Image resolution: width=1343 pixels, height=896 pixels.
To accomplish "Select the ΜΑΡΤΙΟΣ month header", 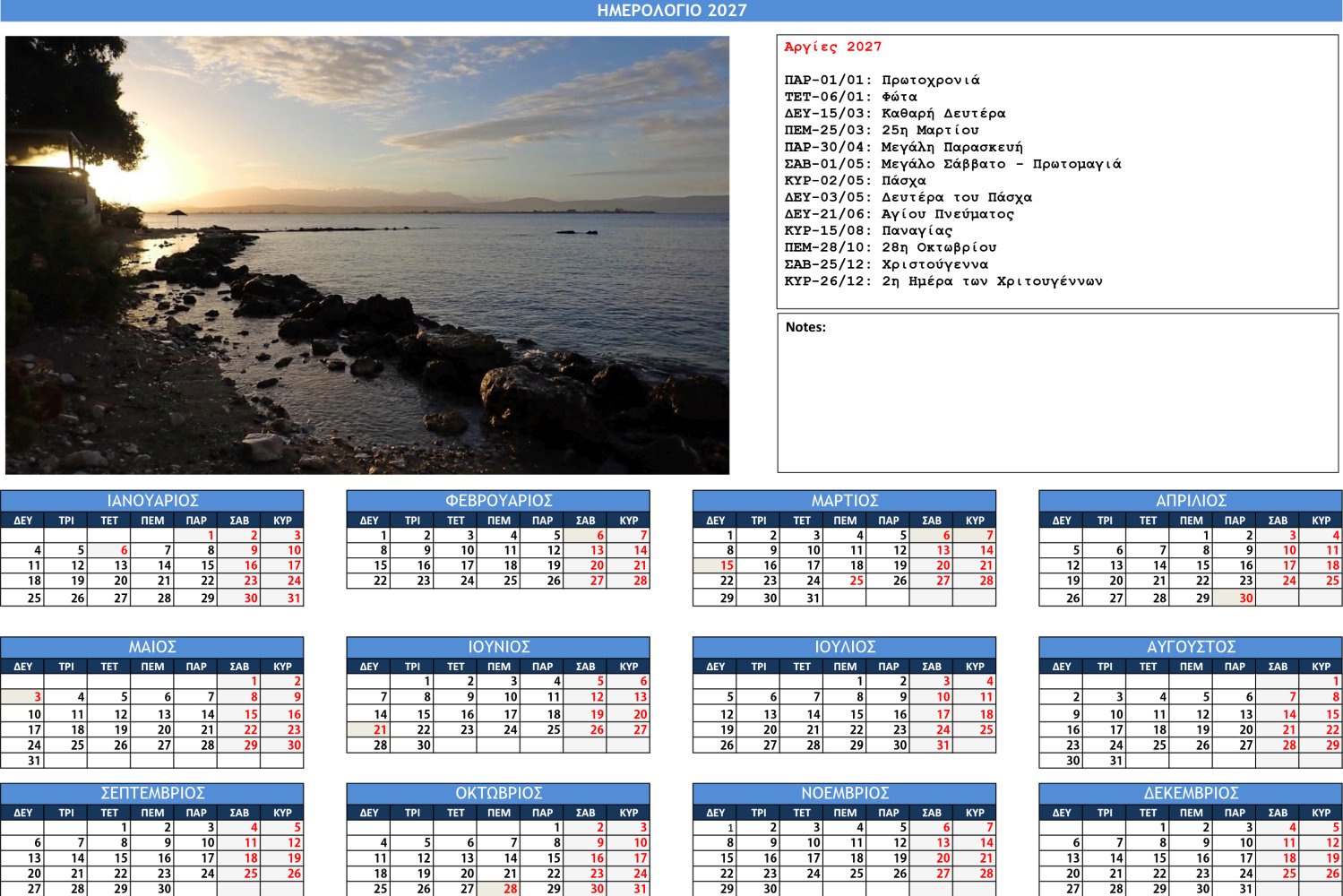I will click(844, 501).
